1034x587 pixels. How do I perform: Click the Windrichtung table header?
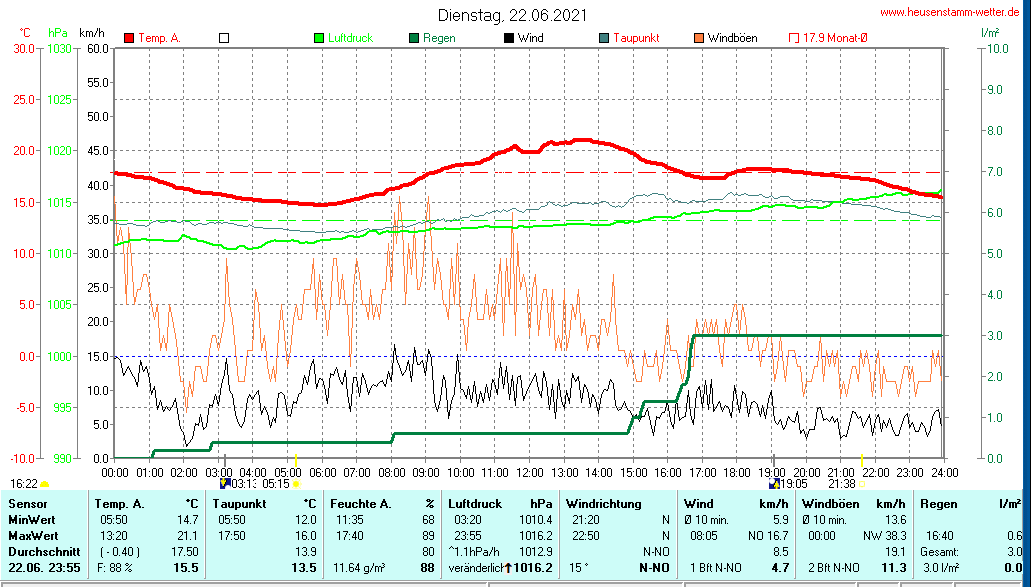[603, 504]
